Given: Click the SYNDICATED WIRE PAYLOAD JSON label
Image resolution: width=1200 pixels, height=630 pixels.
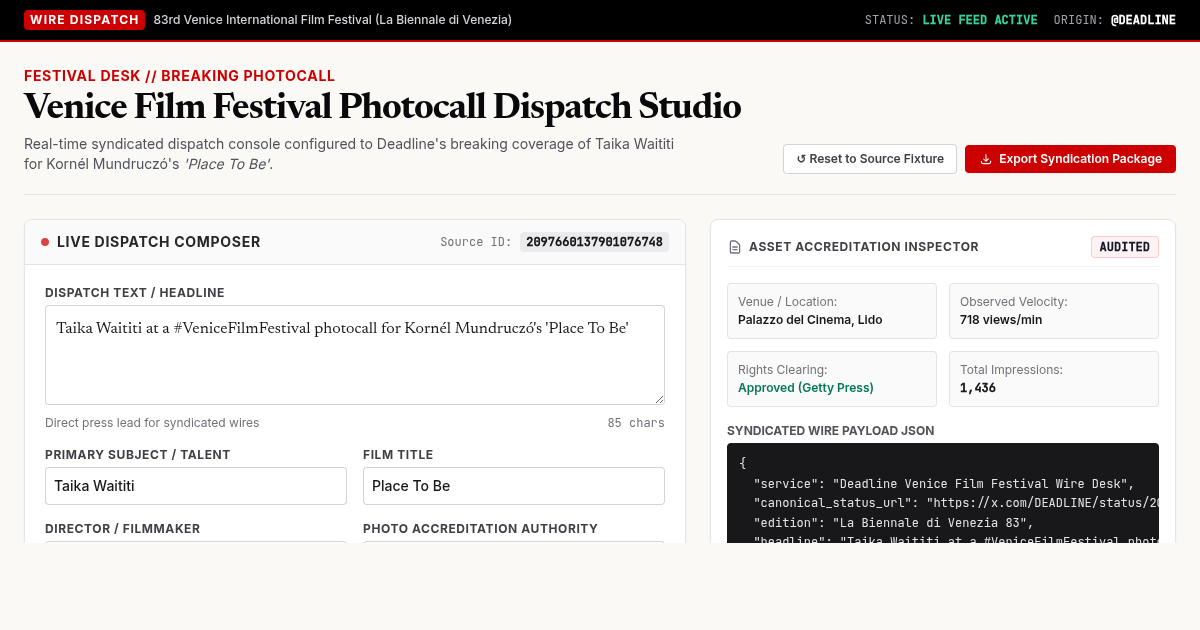Looking at the screenshot, I should pyautogui.click(x=831, y=431).
